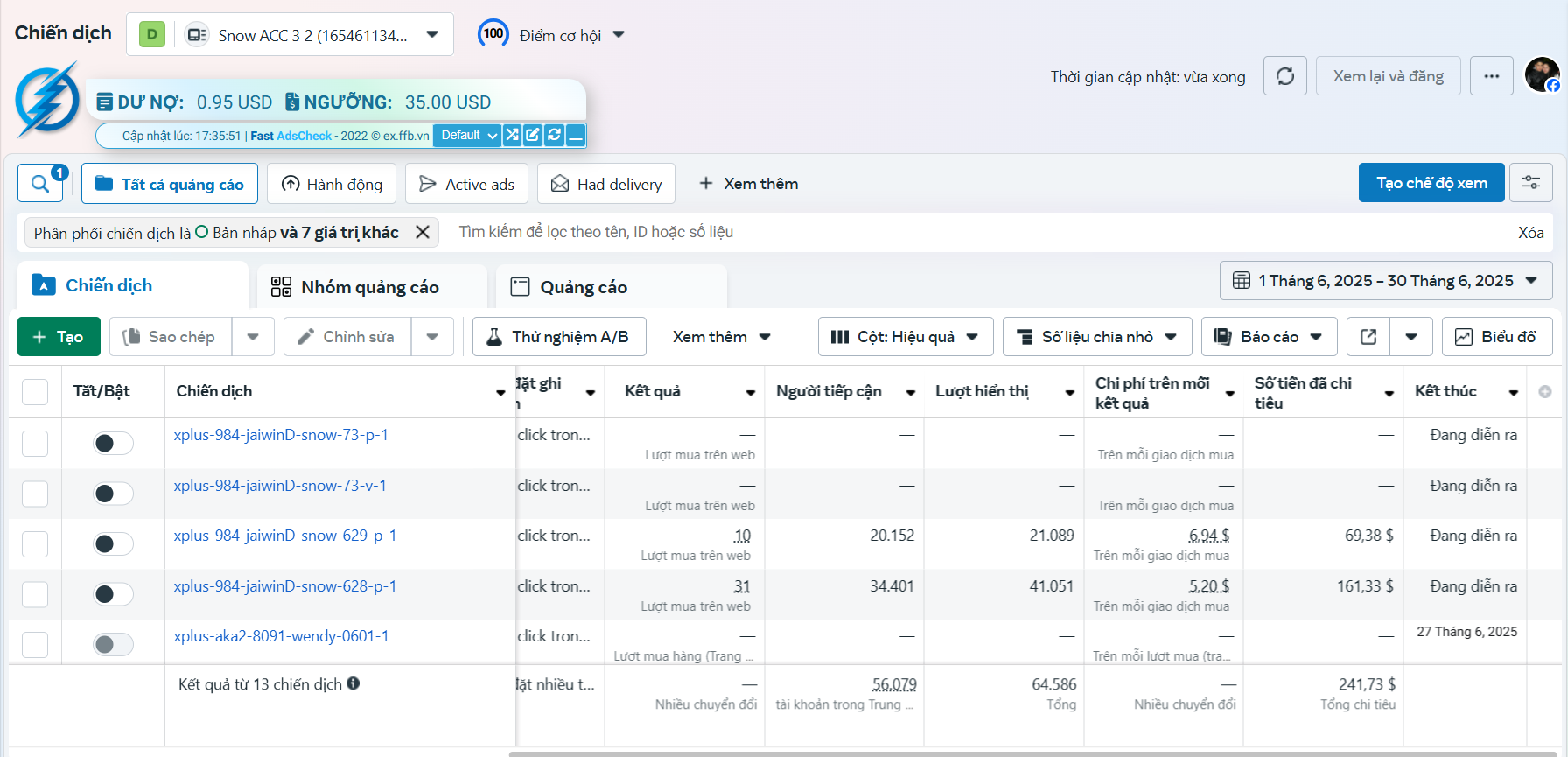Viewport: 1568px width, 757px height.
Task: Open the date range picker
Action: coord(1386,281)
